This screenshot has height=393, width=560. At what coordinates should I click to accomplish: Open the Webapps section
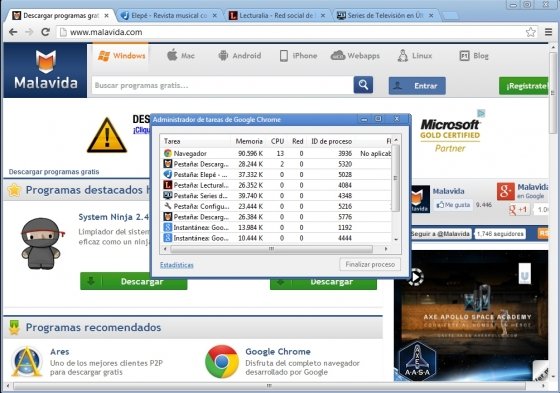coord(355,56)
